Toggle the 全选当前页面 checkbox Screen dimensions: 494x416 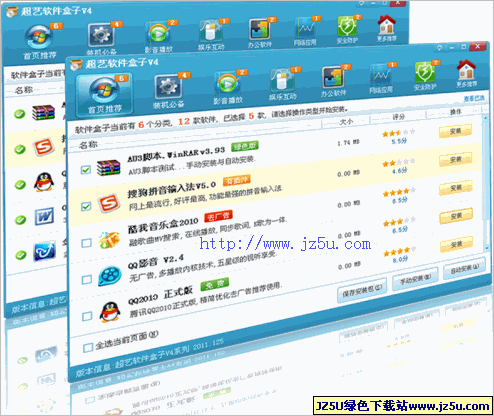[88, 348]
